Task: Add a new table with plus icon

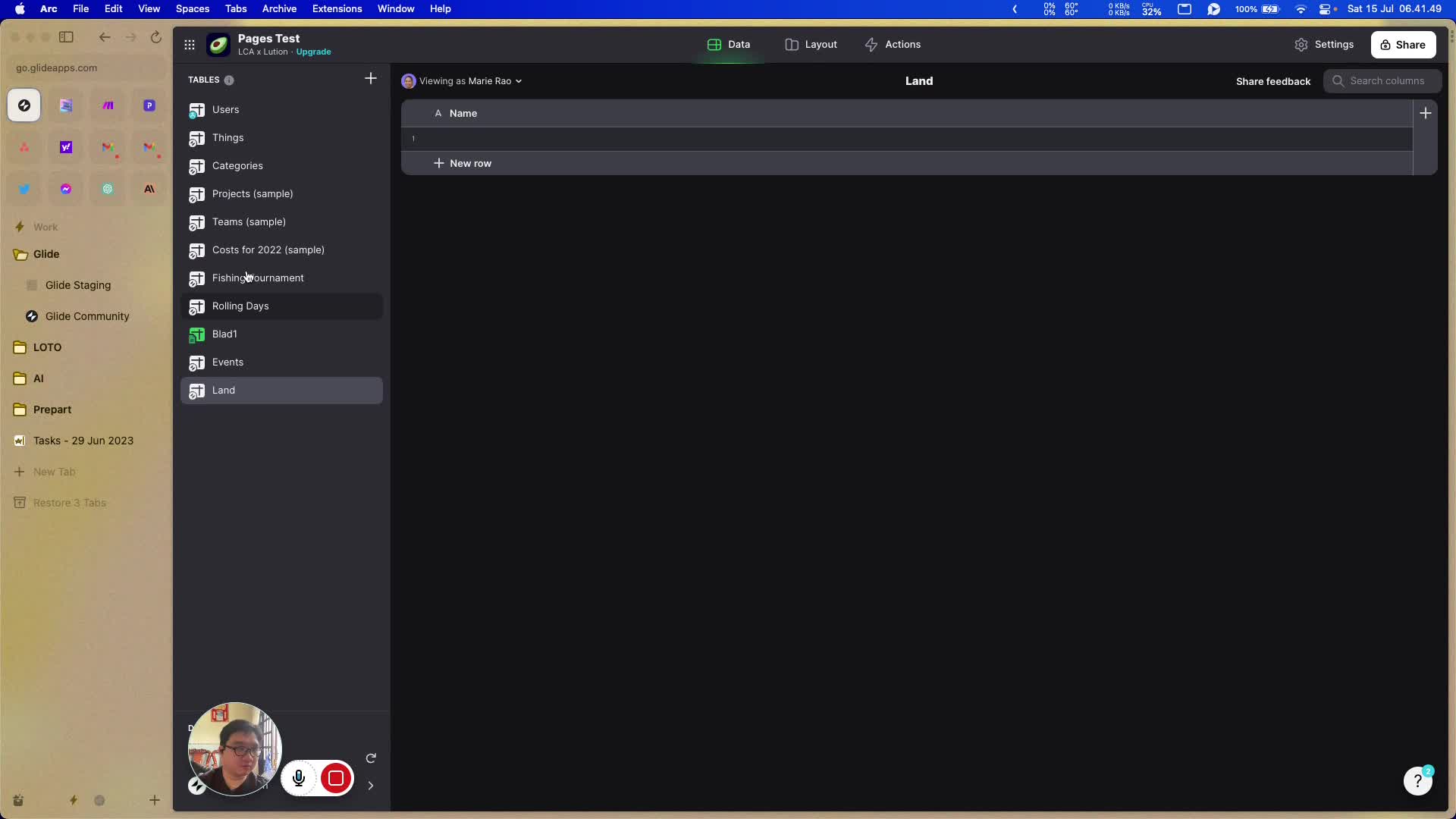Action: [x=370, y=79]
